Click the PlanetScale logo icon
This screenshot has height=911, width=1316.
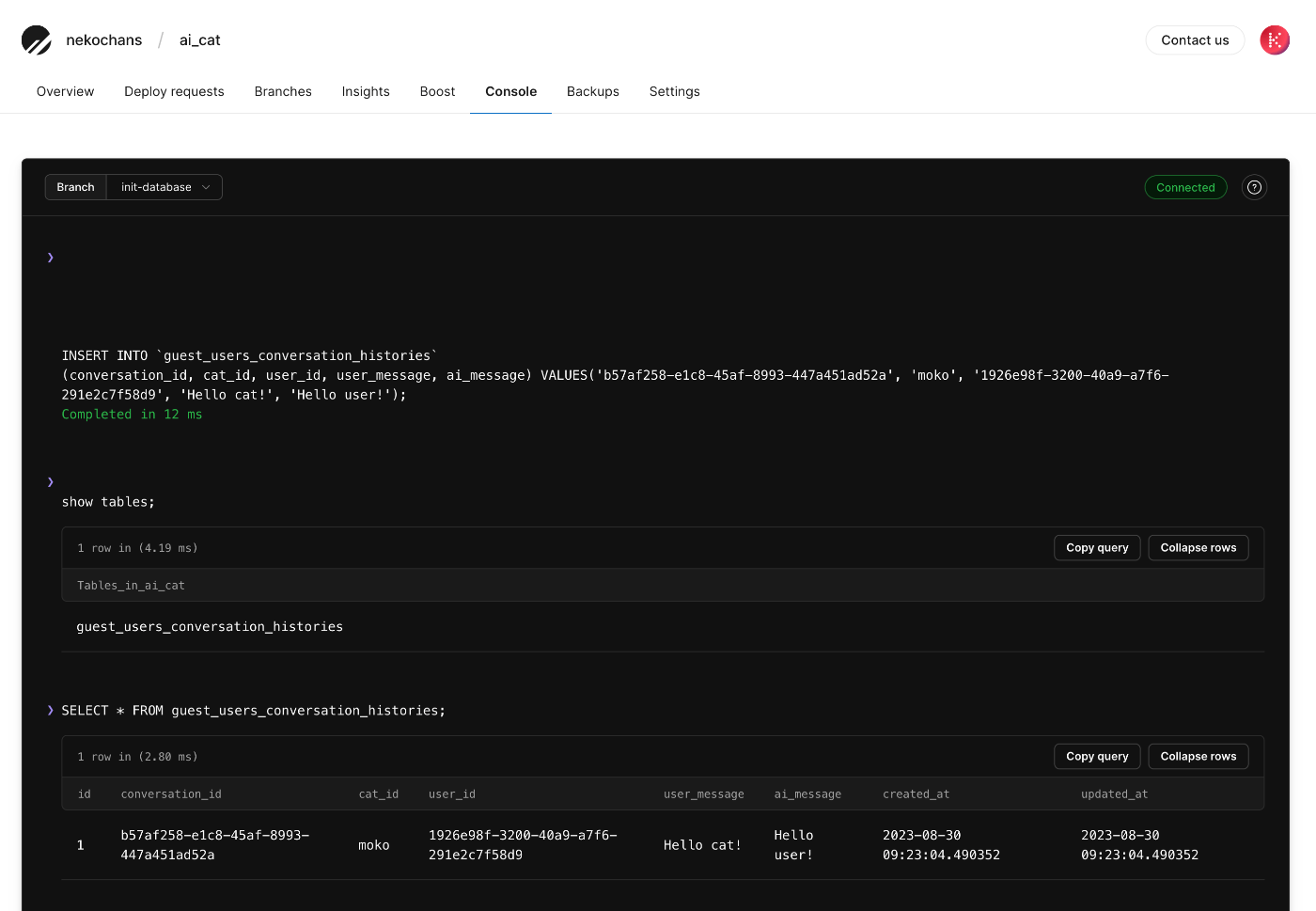[37, 39]
